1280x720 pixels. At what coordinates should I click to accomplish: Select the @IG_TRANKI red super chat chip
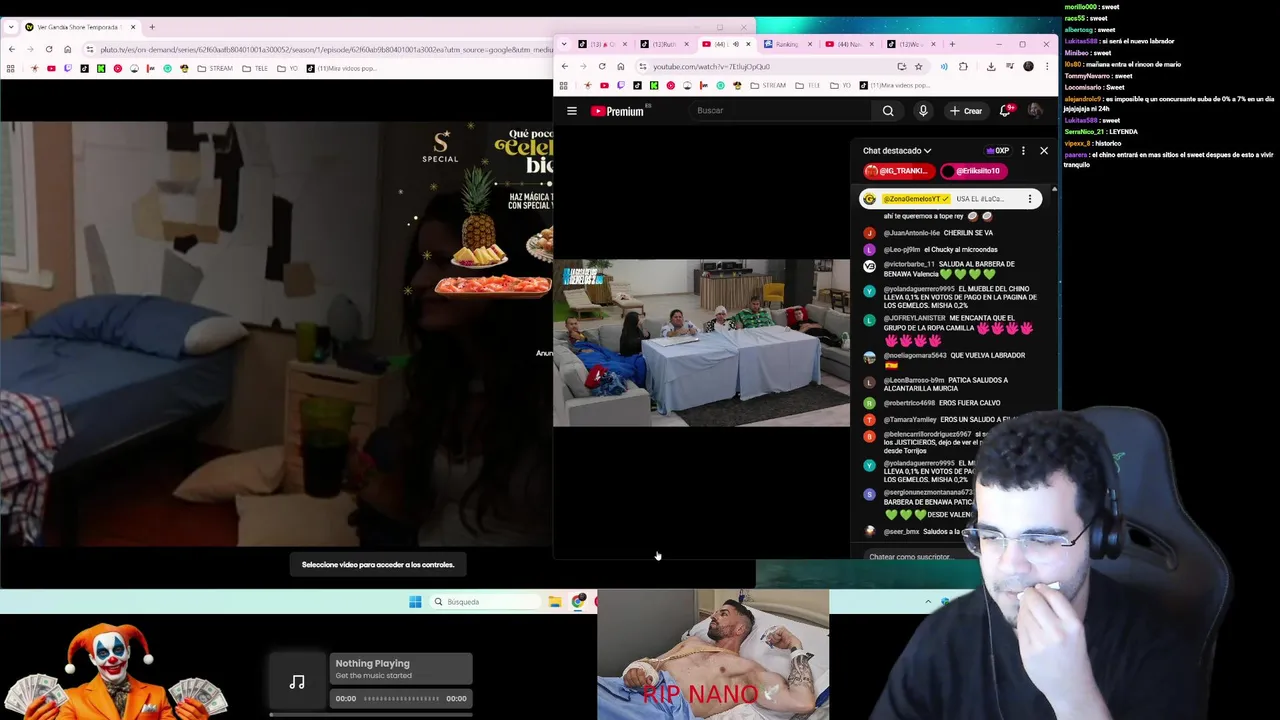coord(899,171)
